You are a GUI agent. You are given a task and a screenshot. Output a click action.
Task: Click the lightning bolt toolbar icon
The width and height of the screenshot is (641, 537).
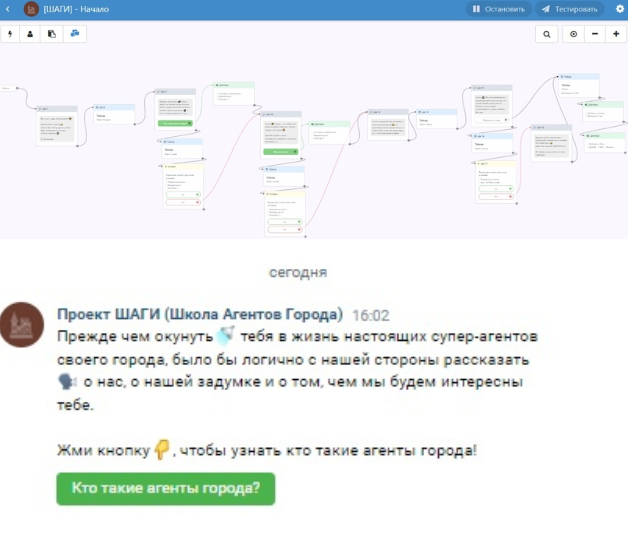click(10, 34)
